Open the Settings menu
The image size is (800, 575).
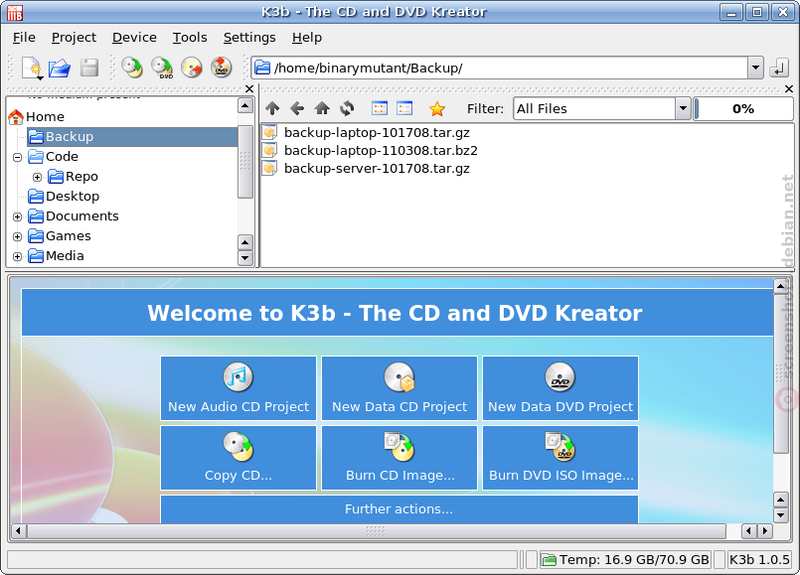tap(249, 38)
